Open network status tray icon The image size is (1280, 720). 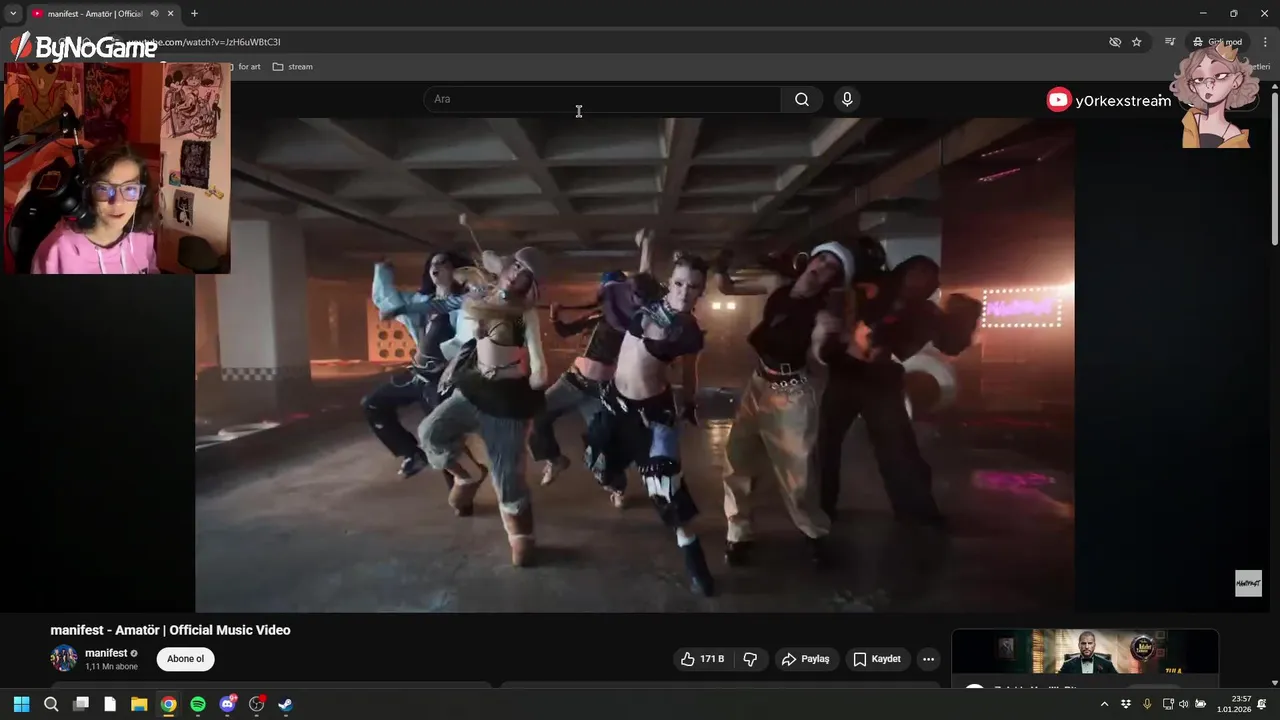coord(1168,704)
